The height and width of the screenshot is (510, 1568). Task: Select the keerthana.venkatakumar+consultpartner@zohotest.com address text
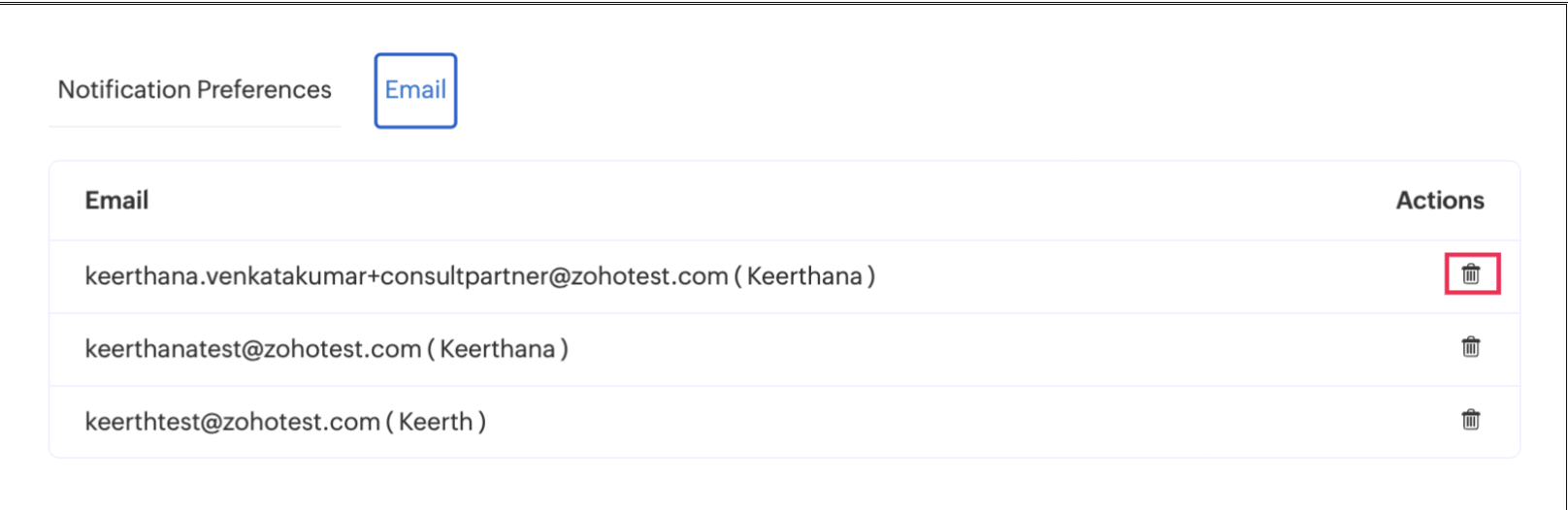coord(407,276)
